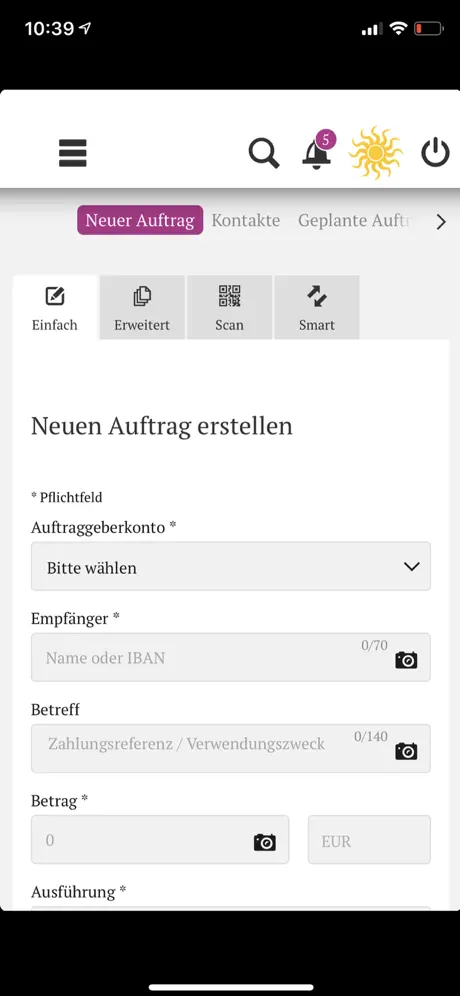Tap the power logout icon

pyautogui.click(x=436, y=154)
